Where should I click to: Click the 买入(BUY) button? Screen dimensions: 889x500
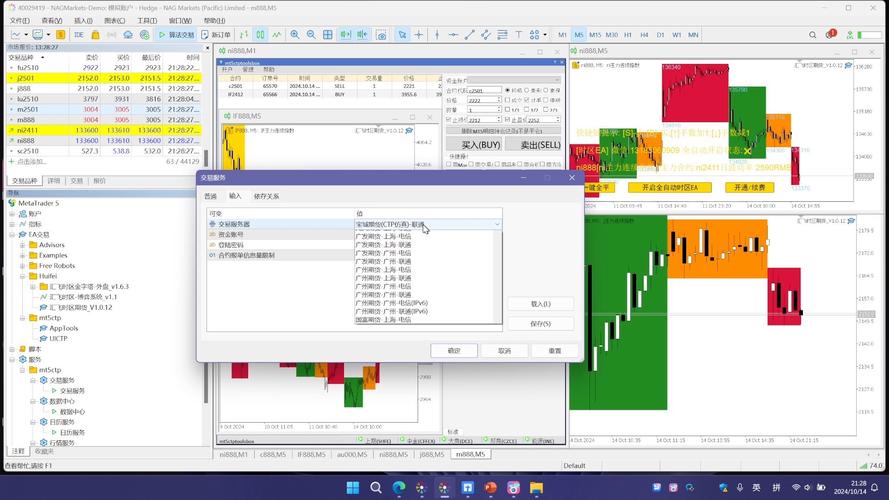click(x=474, y=145)
